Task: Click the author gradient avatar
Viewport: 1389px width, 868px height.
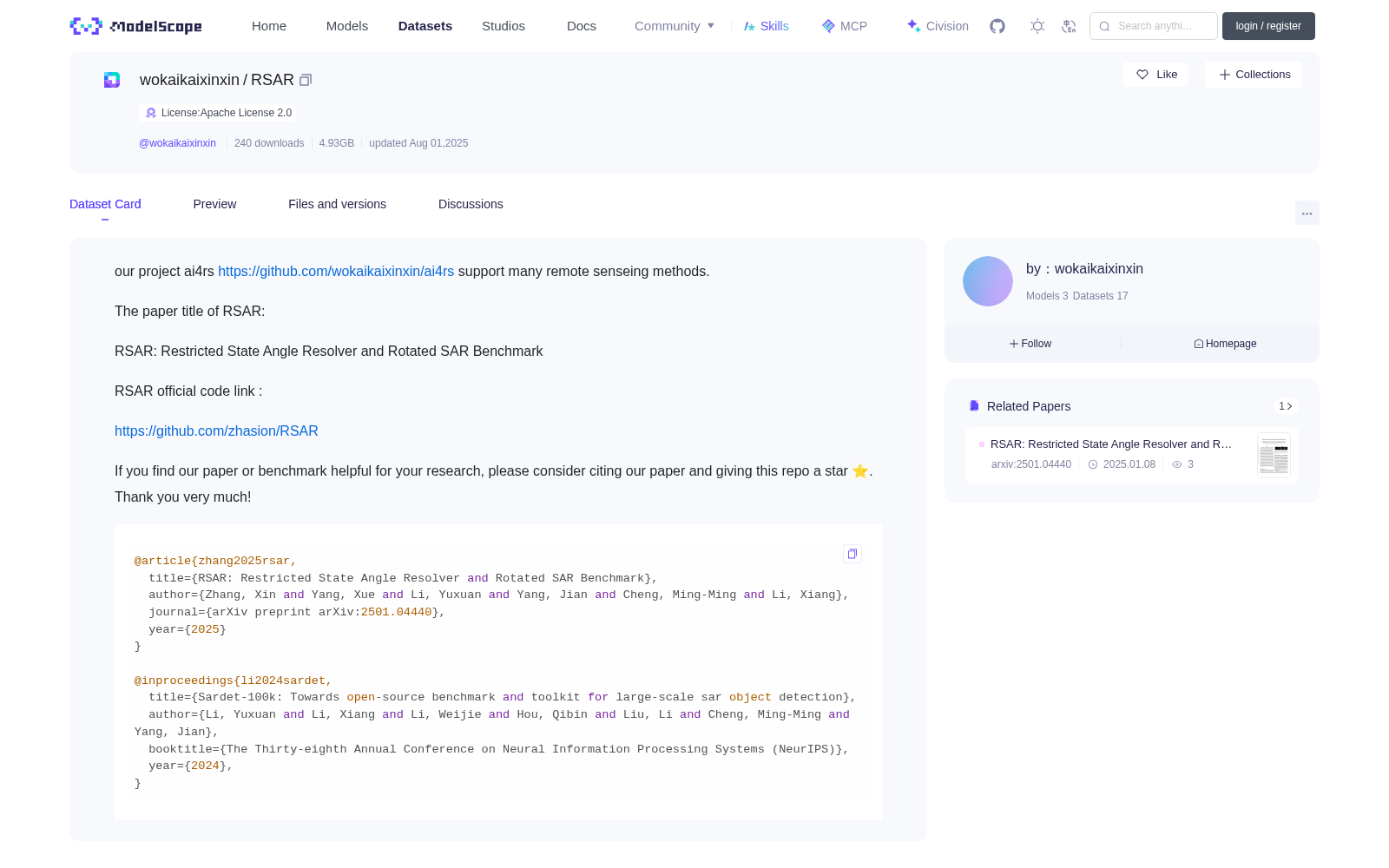Action: [988, 281]
